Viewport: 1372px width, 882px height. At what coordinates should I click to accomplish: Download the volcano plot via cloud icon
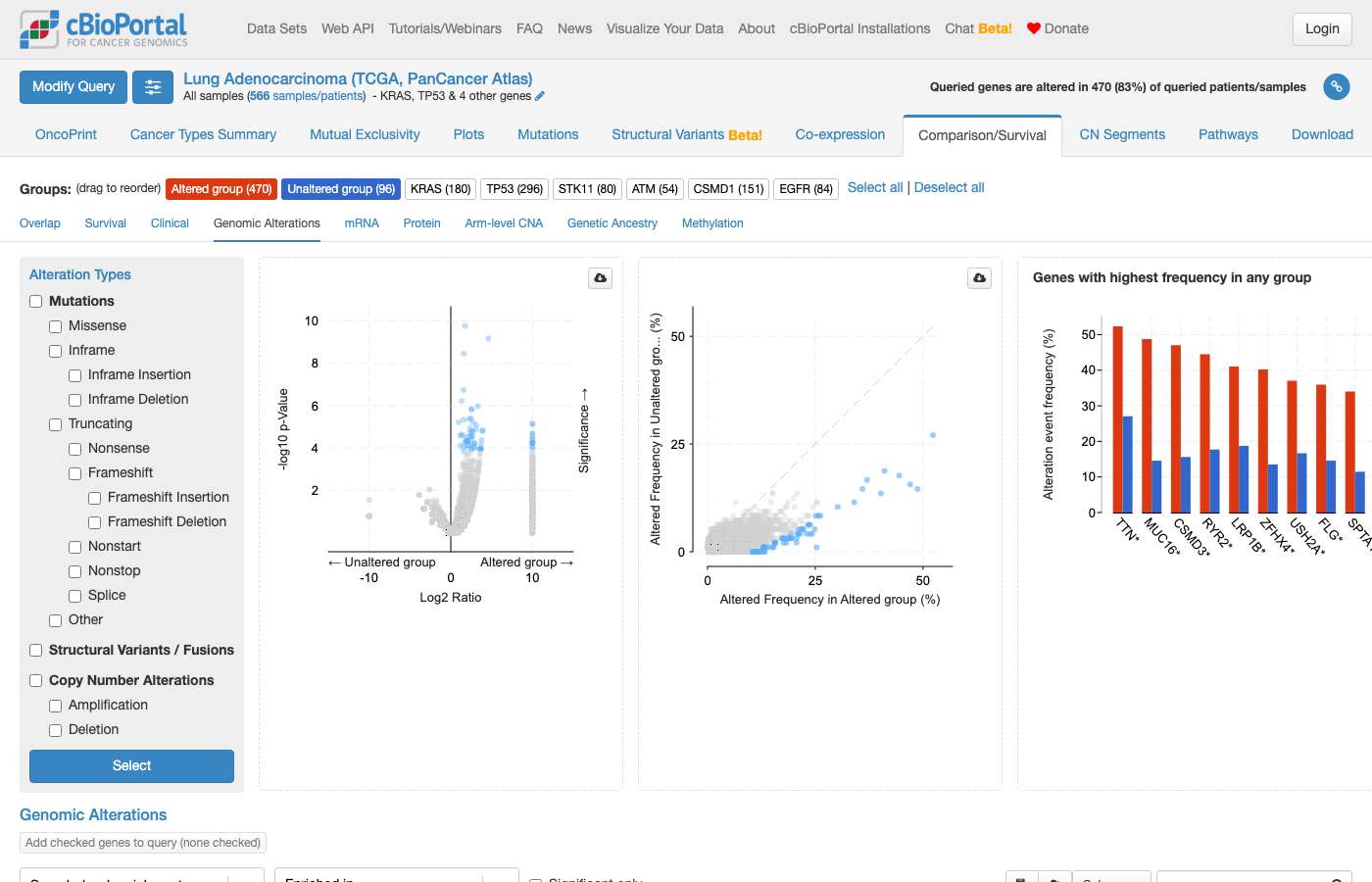601,278
